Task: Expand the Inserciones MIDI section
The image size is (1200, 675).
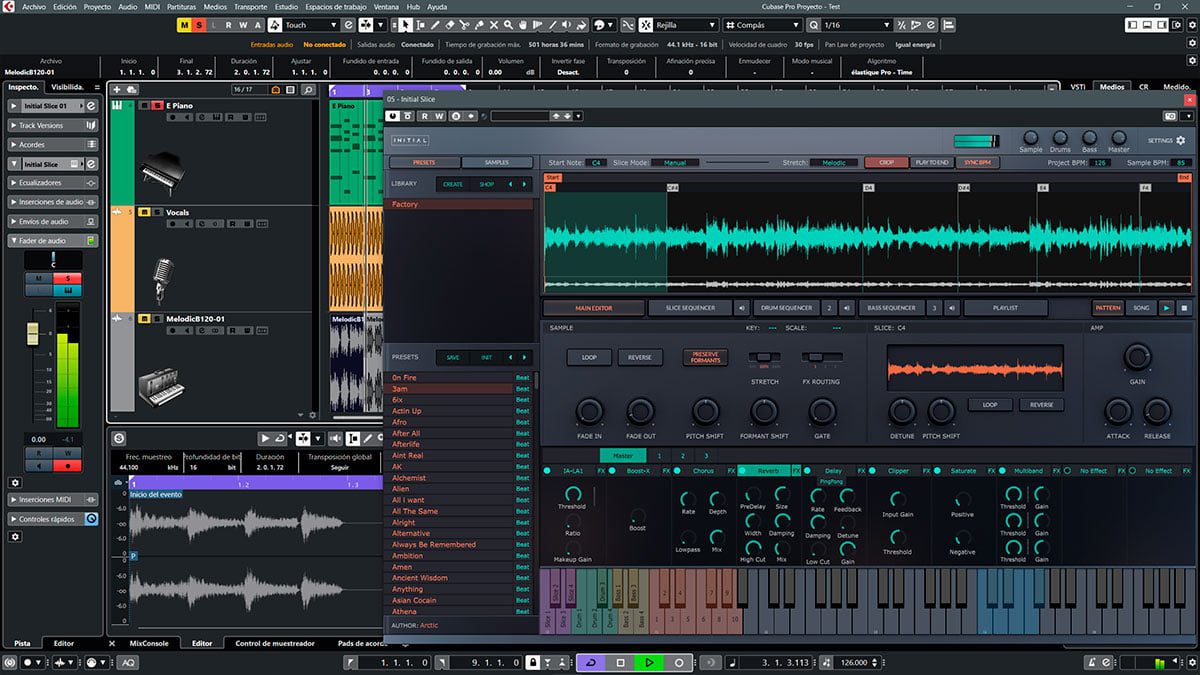Action: pyautogui.click(x=53, y=499)
